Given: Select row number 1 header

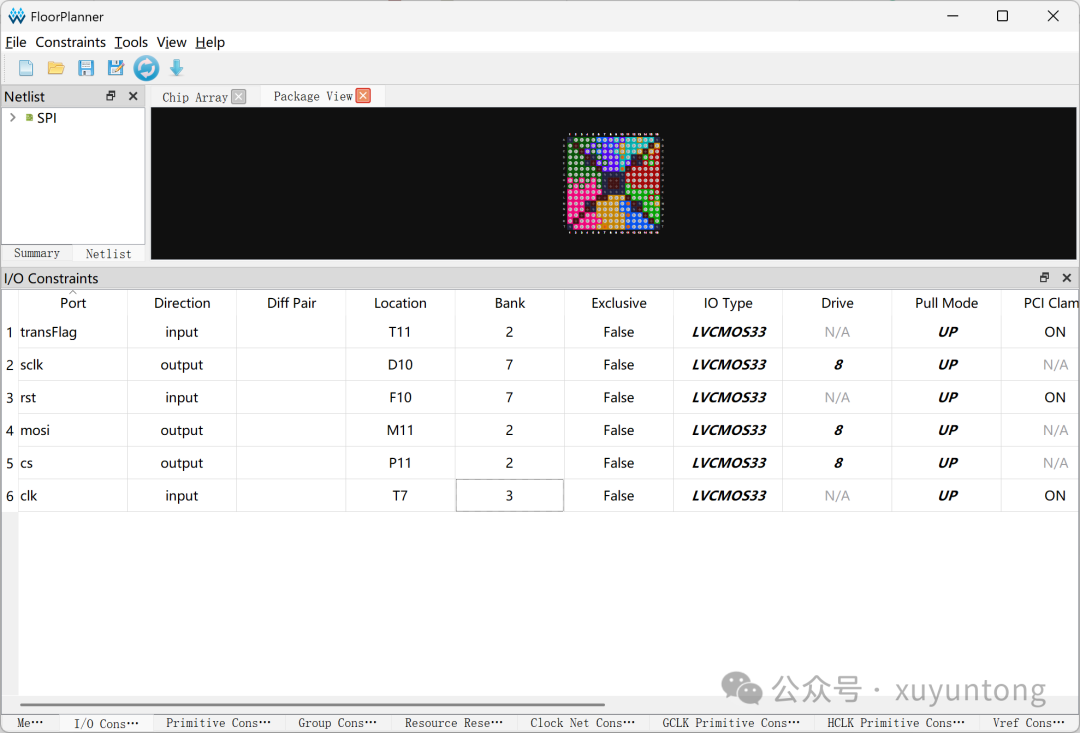Looking at the screenshot, I should (x=10, y=332).
